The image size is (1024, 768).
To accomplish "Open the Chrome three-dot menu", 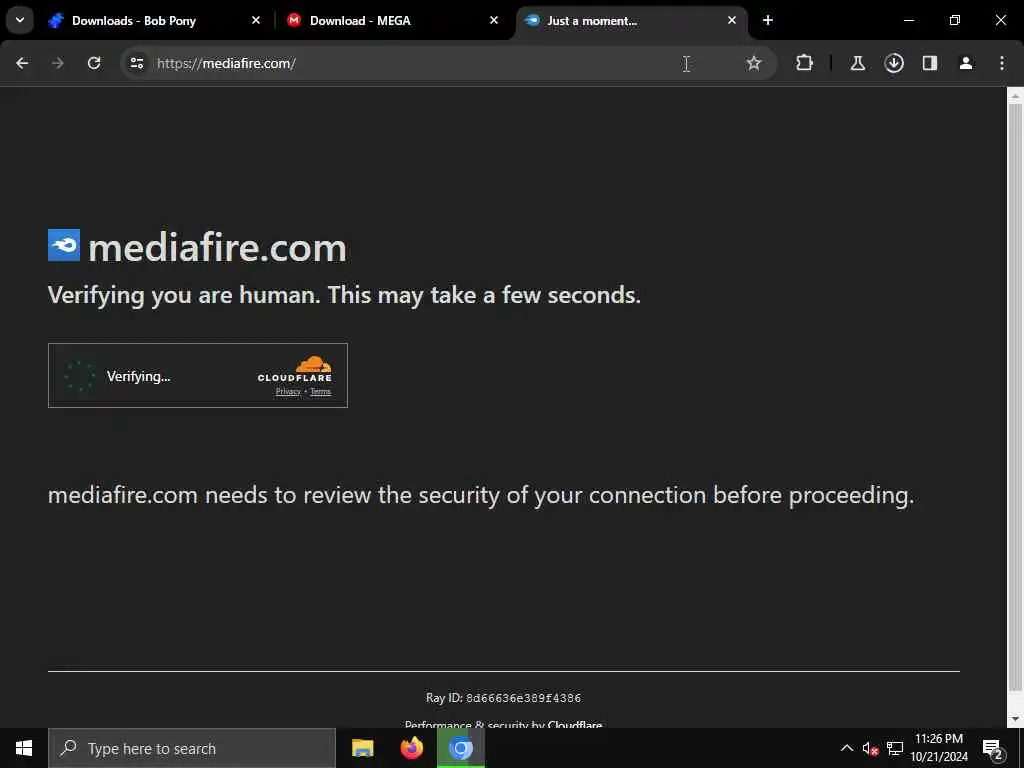I will [x=1002, y=63].
